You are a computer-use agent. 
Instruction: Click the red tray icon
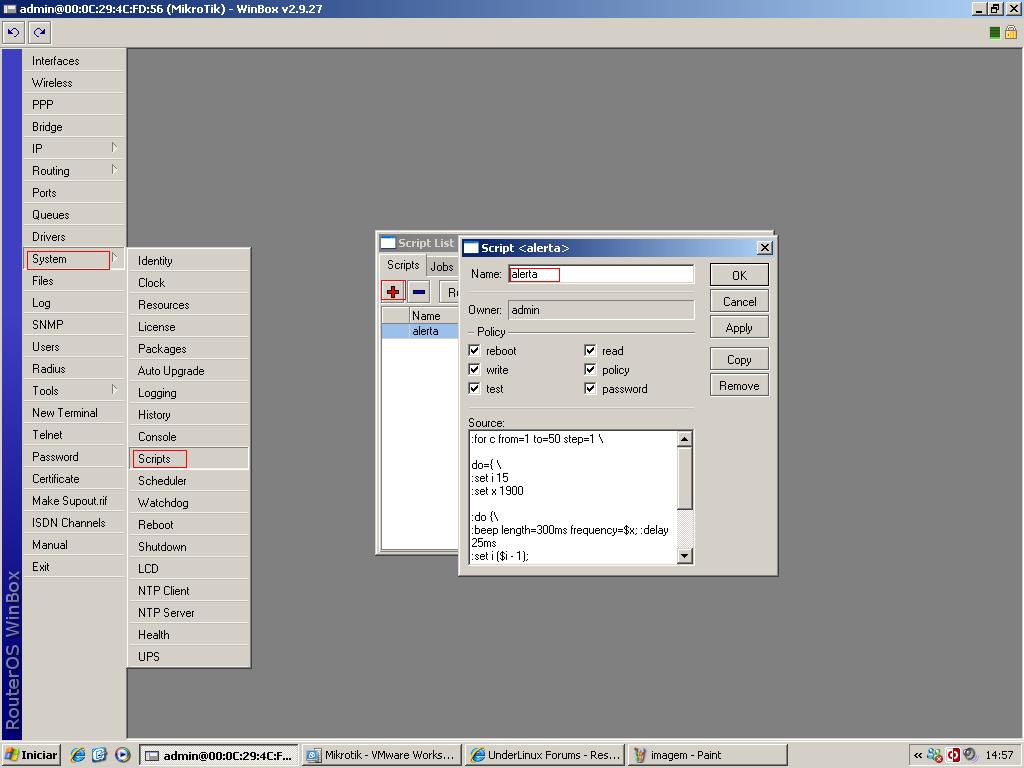pyautogui.click(x=953, y=755)
